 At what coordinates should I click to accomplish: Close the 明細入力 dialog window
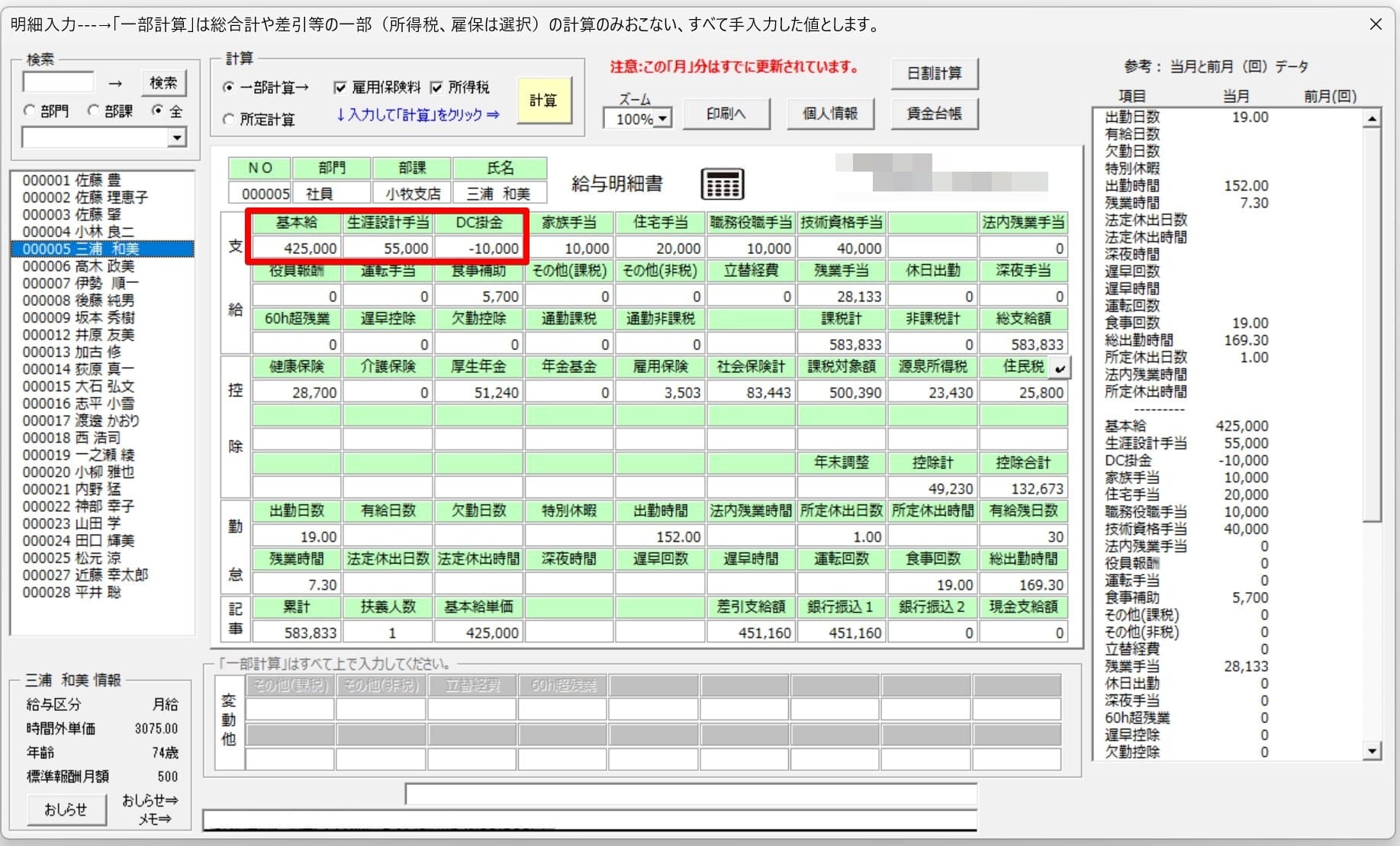pyautogui.click(x=1376, y=24)
